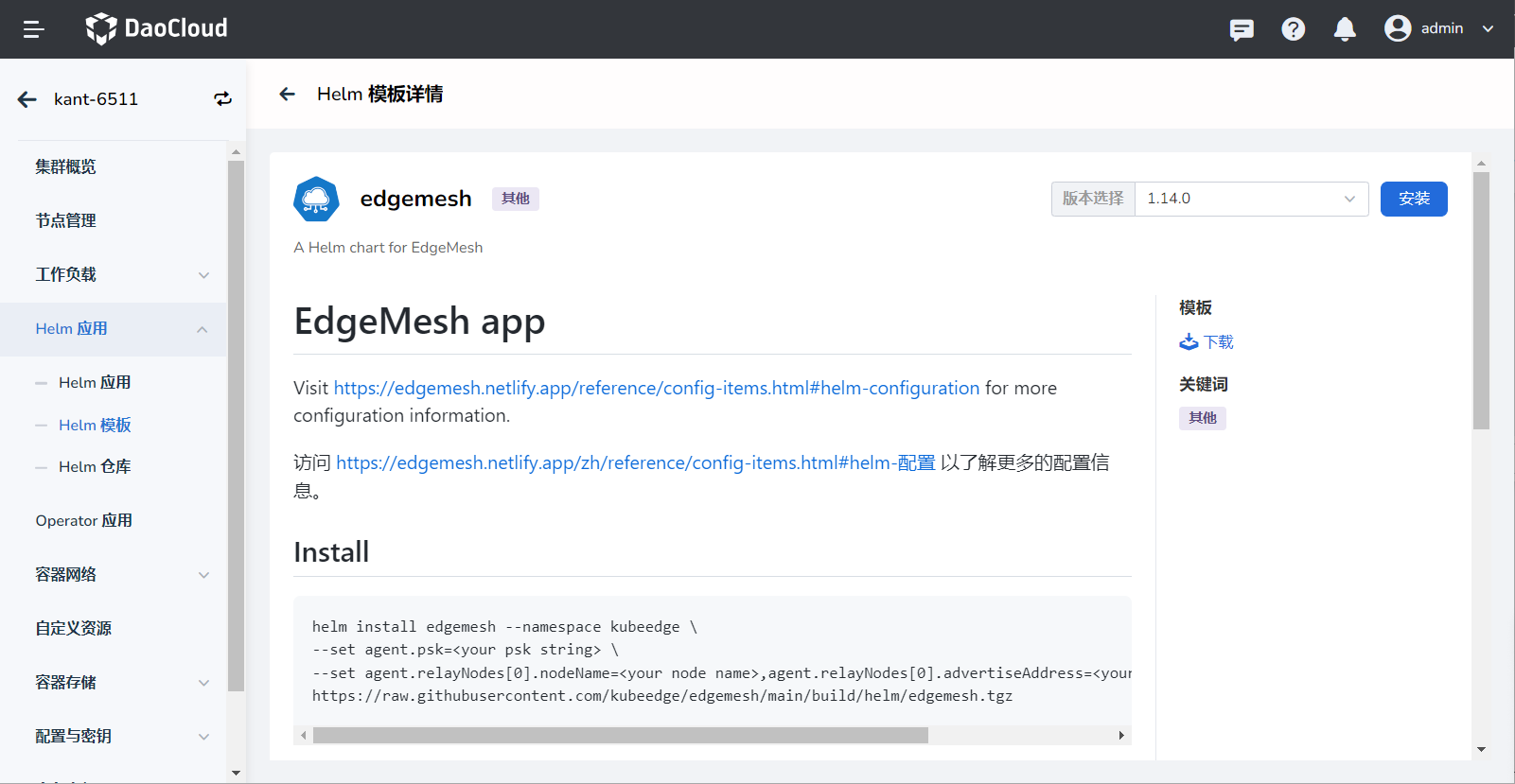Open the help question mark icon
1515x784 pixels.
coord(1294,29)
